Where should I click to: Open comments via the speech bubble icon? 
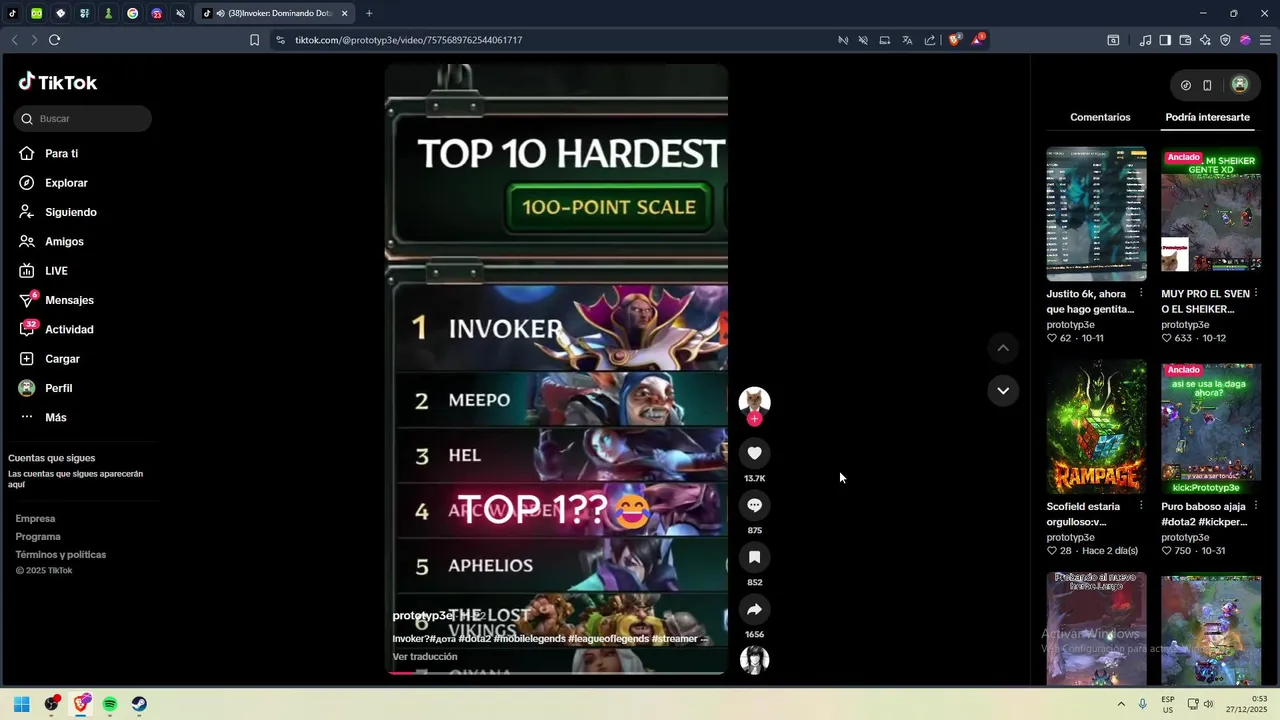coord(754,505)
